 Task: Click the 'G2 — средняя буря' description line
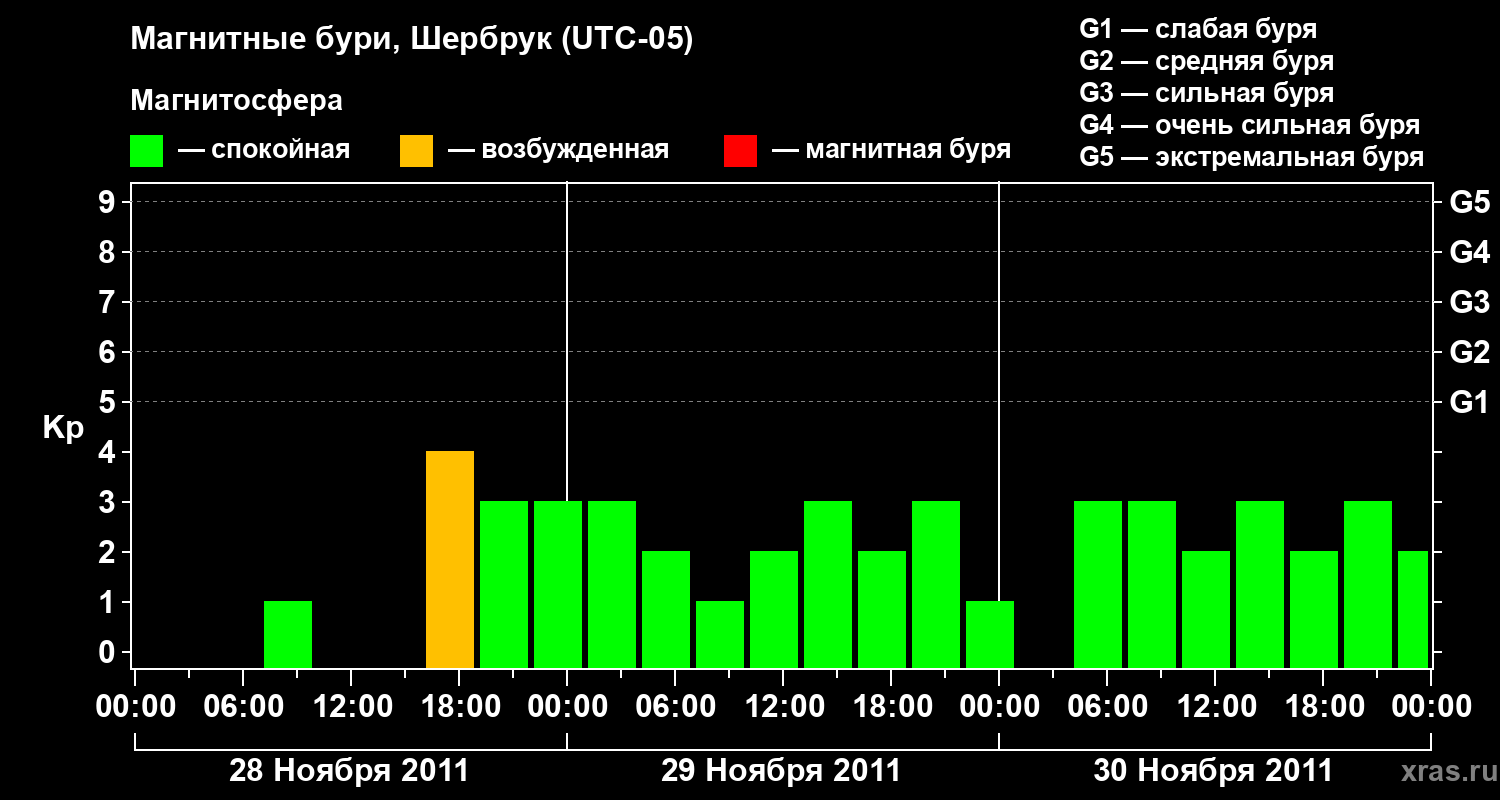(x=1206, y=61)
